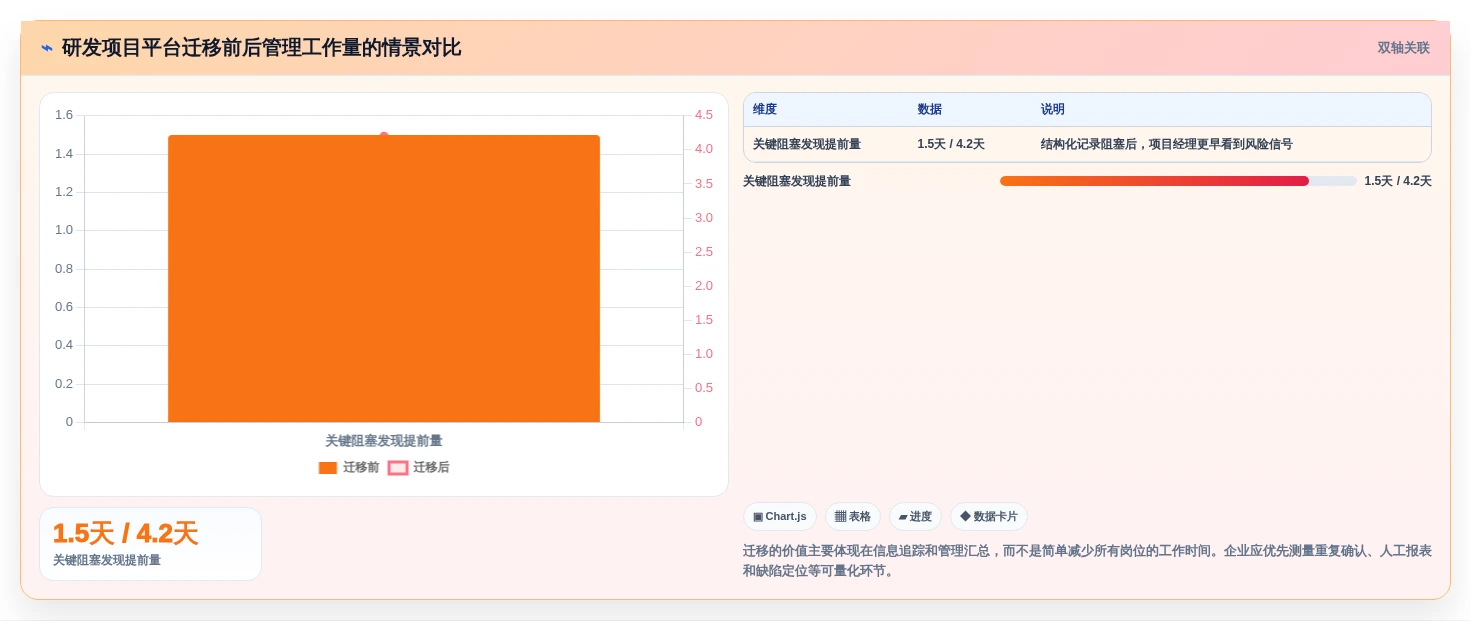Click the lightning icon beside the title
This screenshot has height=621, width=1471.
coord(47,48)
